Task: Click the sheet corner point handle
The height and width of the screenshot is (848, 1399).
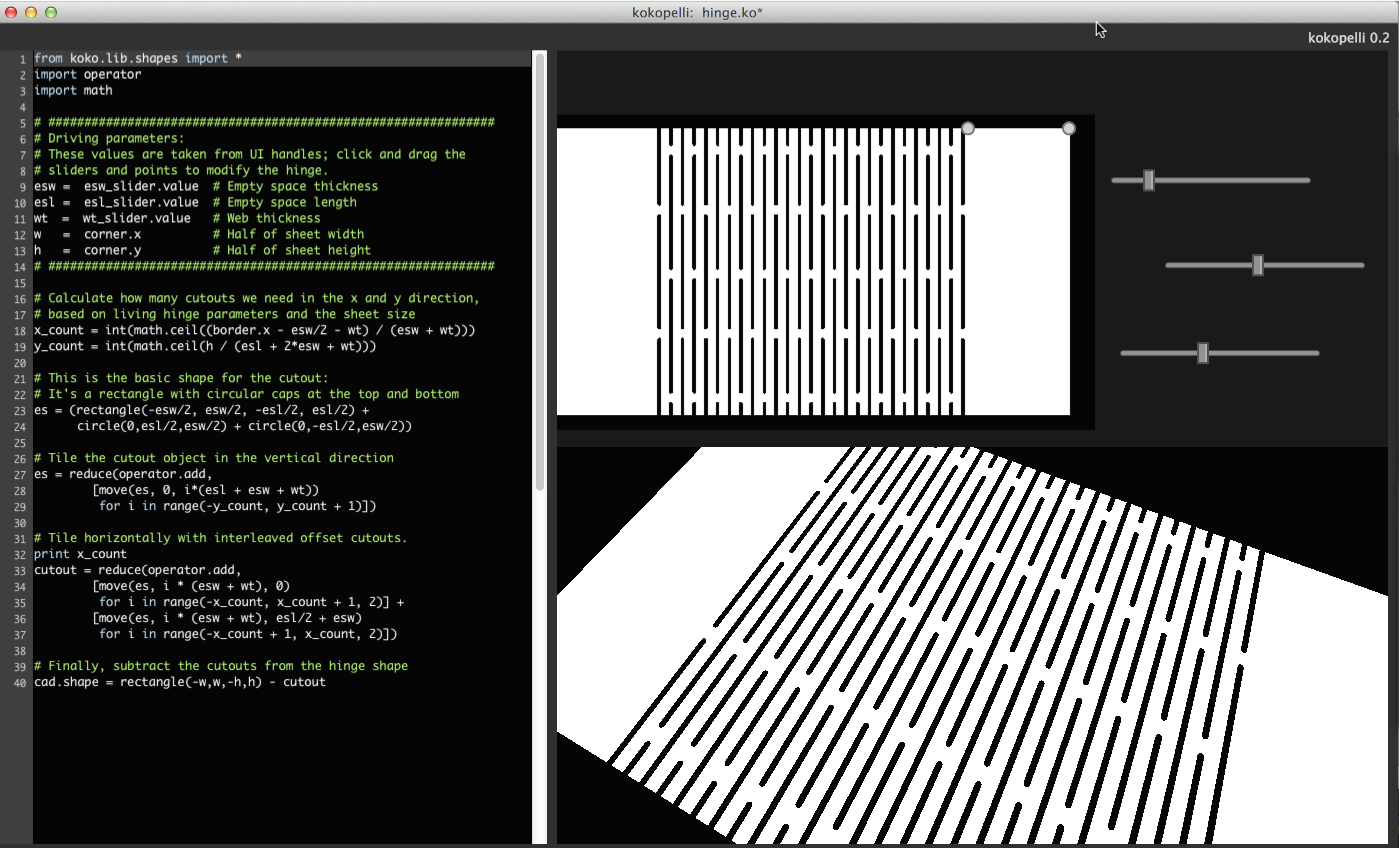Action: click(x=1068, y=129)
